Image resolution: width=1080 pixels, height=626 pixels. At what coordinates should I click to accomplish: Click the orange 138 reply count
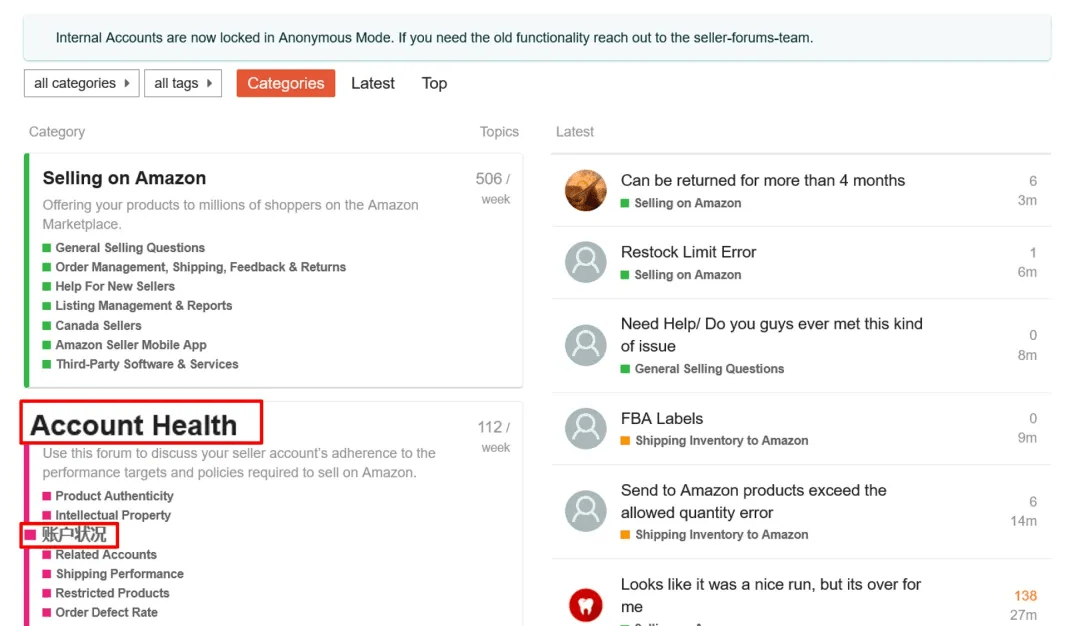pyautogui.click(x=1025, y=596)
